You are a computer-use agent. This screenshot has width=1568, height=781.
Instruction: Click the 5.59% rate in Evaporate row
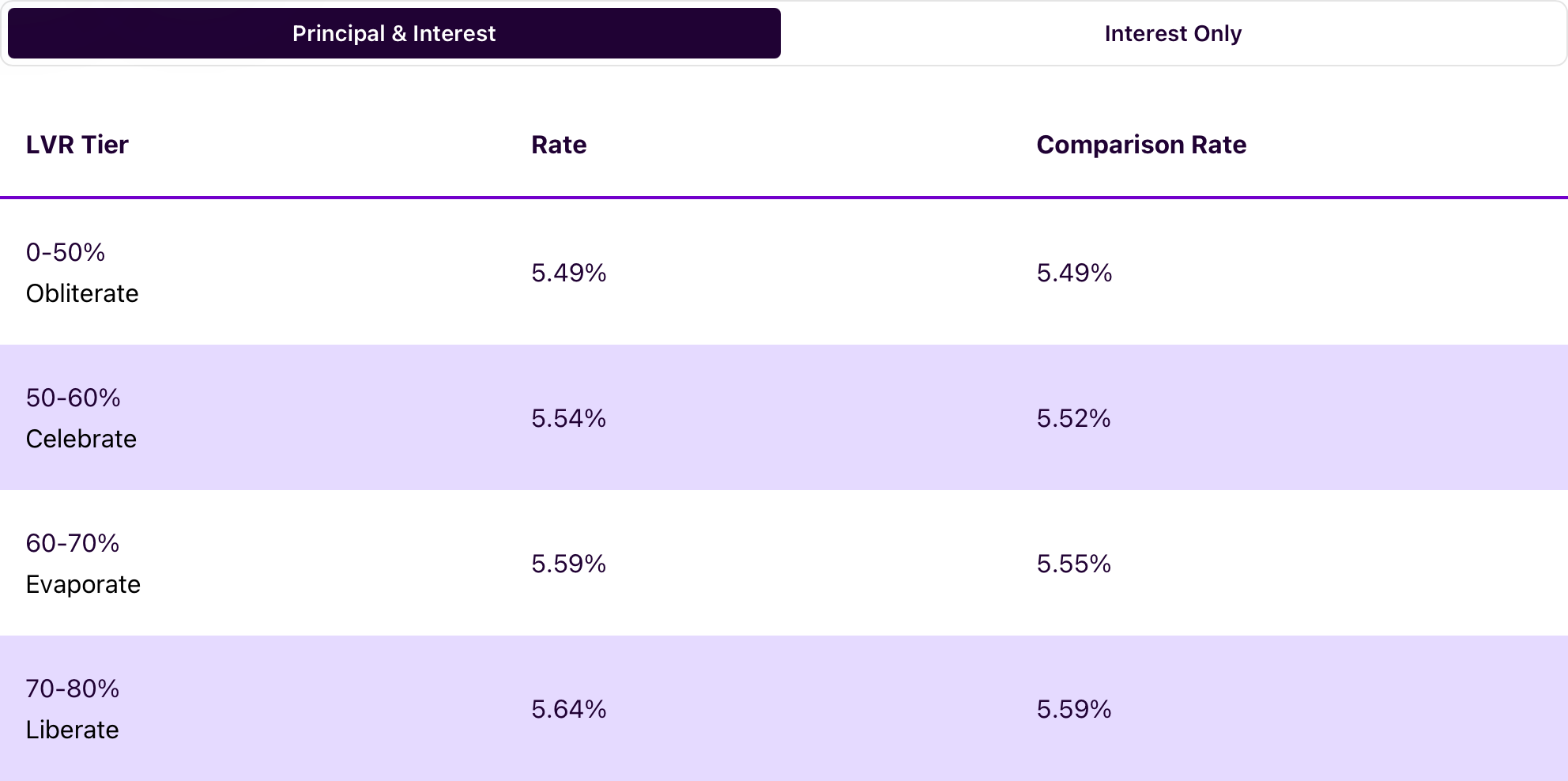click(568, 564)
